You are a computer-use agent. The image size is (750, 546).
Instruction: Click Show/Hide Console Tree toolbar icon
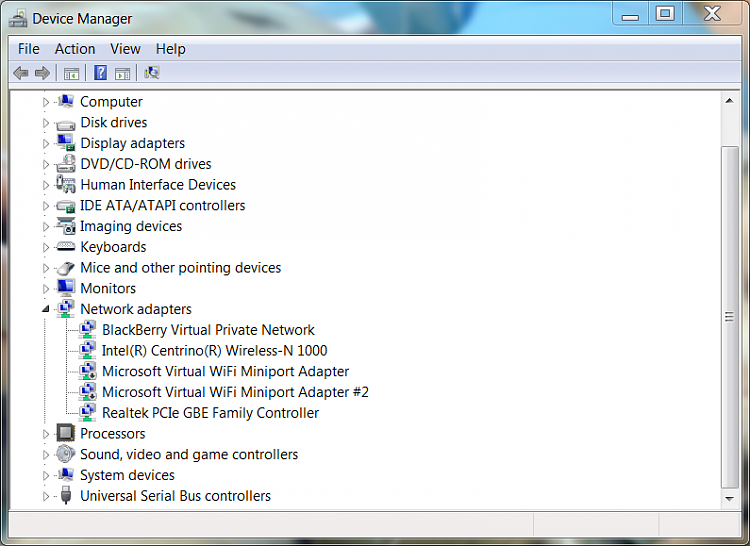click(x=71, y=74)
